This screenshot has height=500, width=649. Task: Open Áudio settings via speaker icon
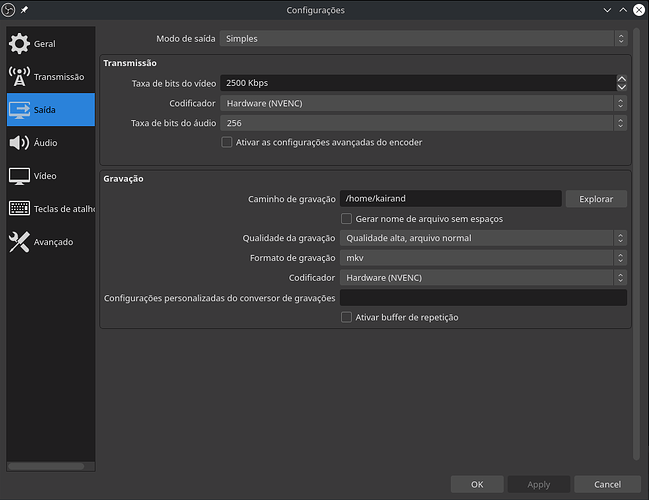(x=19, y=143)
